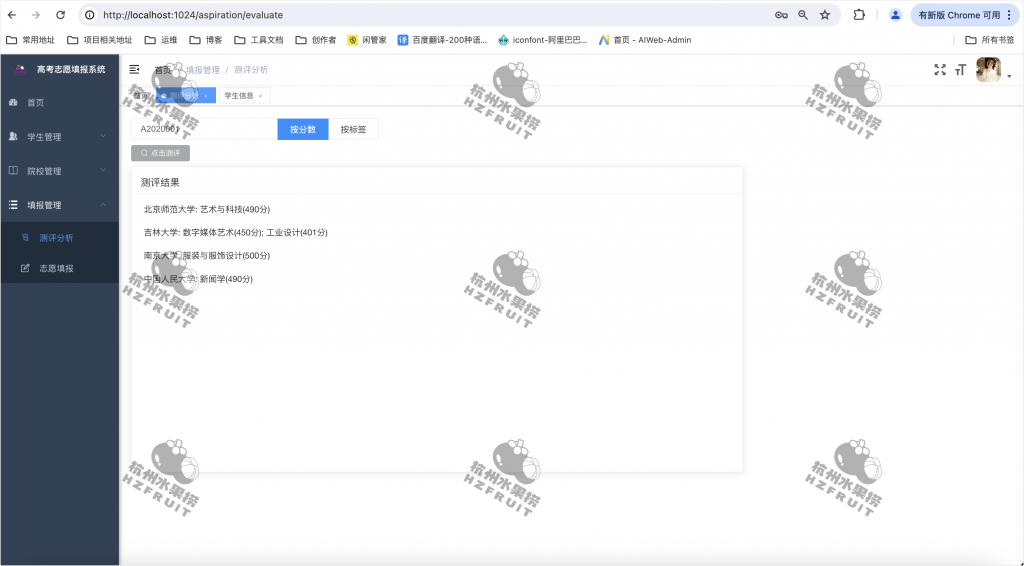Screen dimensions: 1024x566
Task: Collapse the 填报管理 menu chevron
Action: tap(103, 204)
